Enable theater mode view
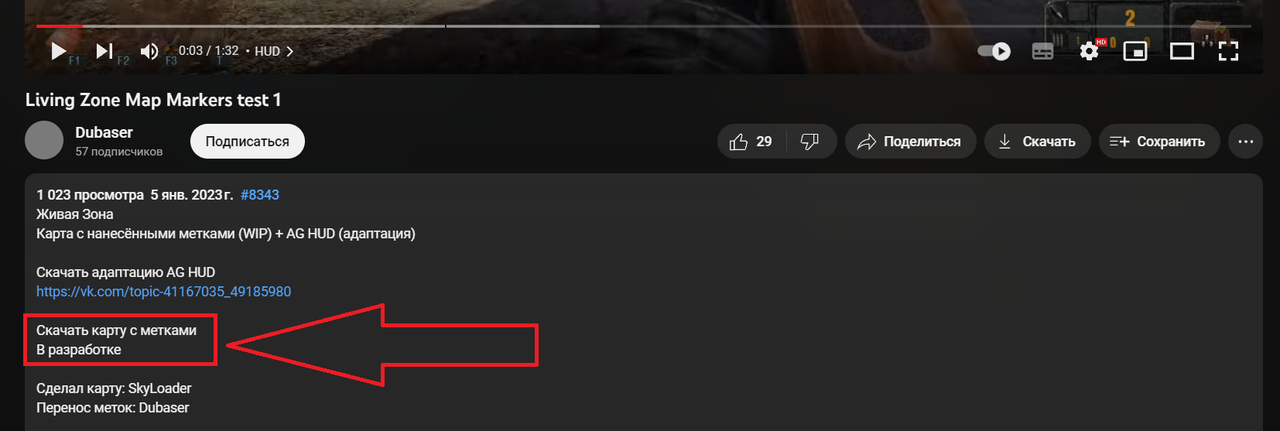The width and height of the screenshot is (1280, 431). click(1182, 51)
